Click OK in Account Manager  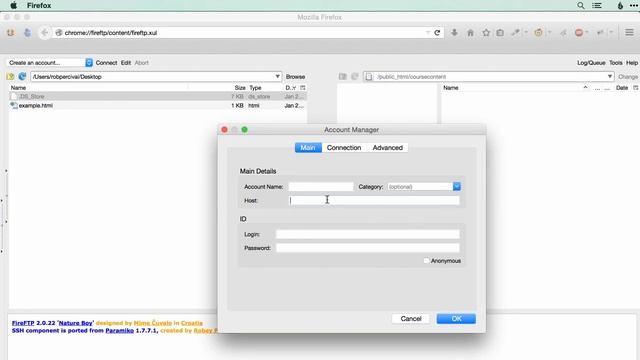(x=456, y=319)
